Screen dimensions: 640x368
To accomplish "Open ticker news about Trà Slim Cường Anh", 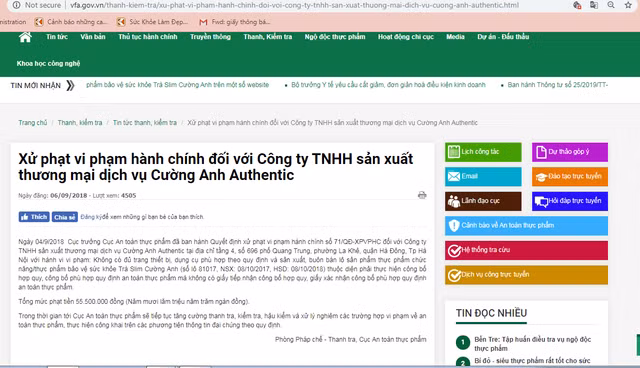I will [178, 85].
